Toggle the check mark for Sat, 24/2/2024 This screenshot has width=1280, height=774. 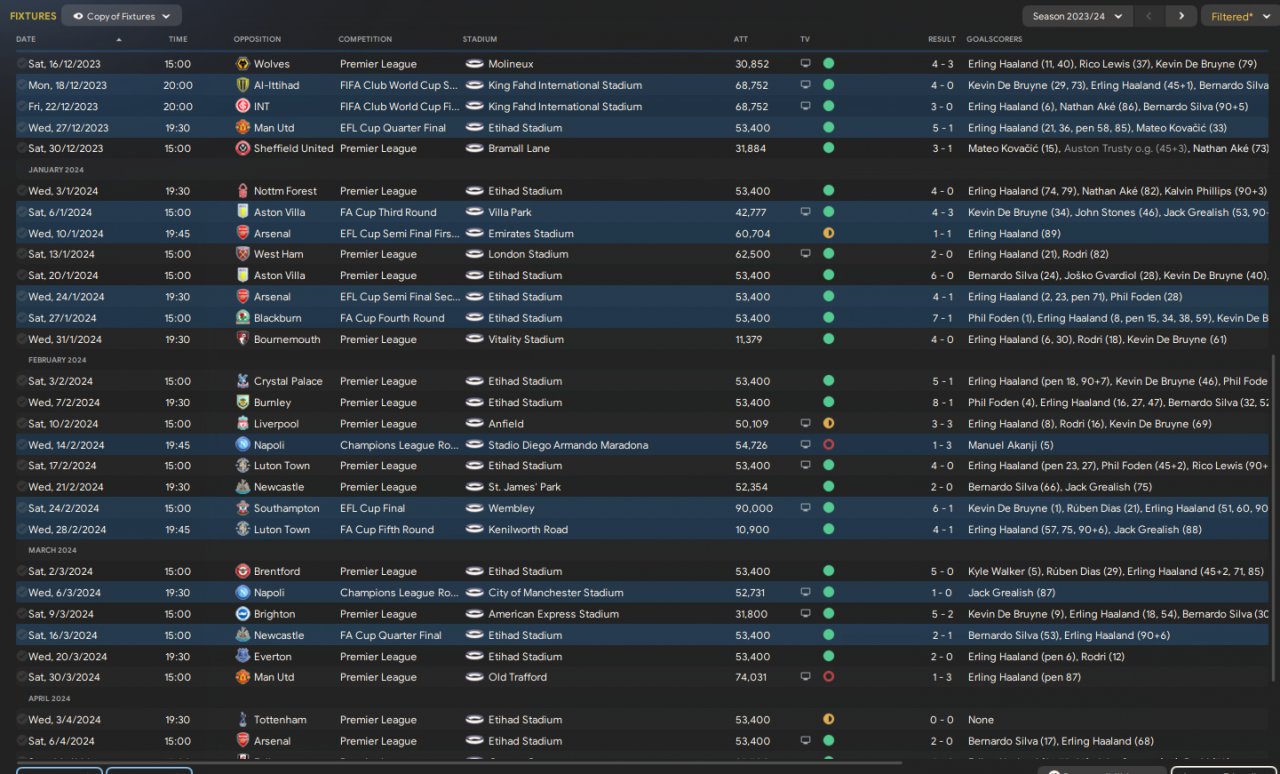tap(22, 508)
